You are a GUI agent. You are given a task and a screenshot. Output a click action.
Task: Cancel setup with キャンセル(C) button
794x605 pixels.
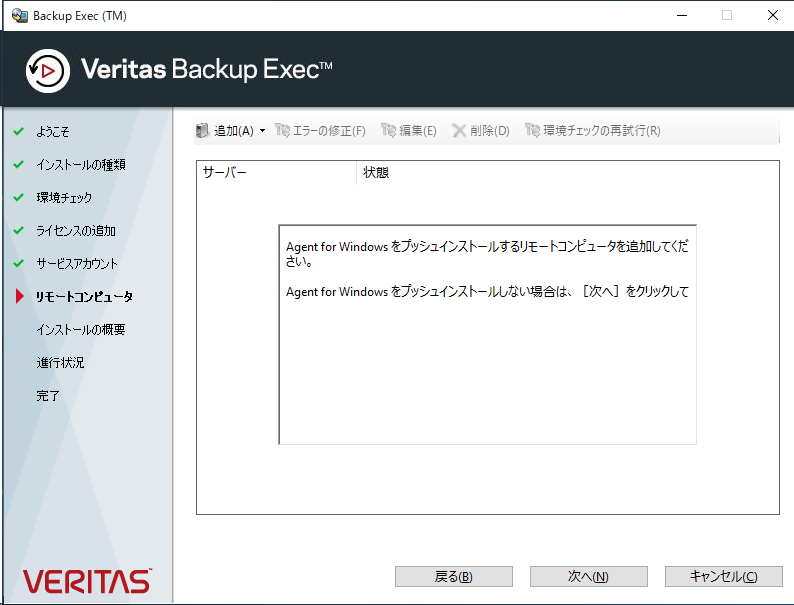tap(724, 576)
